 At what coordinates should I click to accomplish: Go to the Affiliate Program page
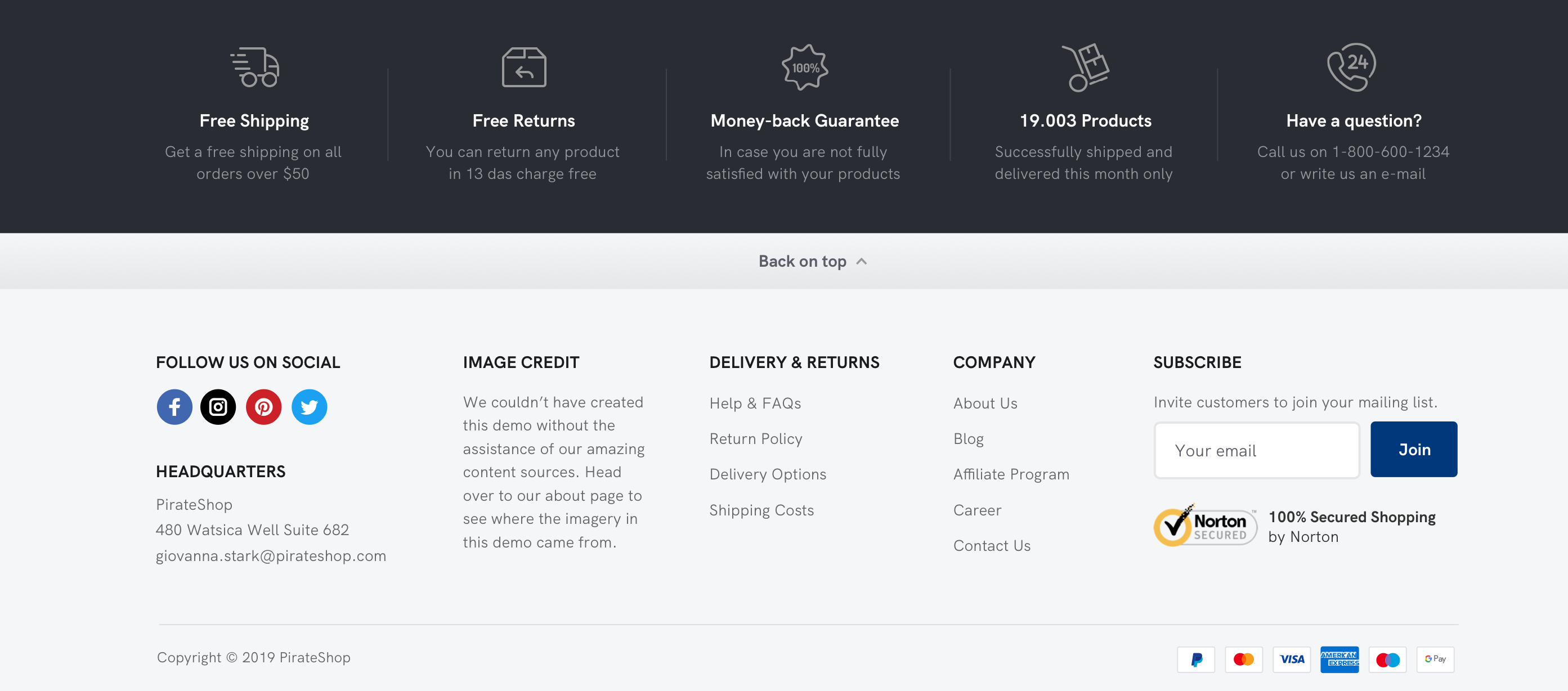(x=1010, y=474)
